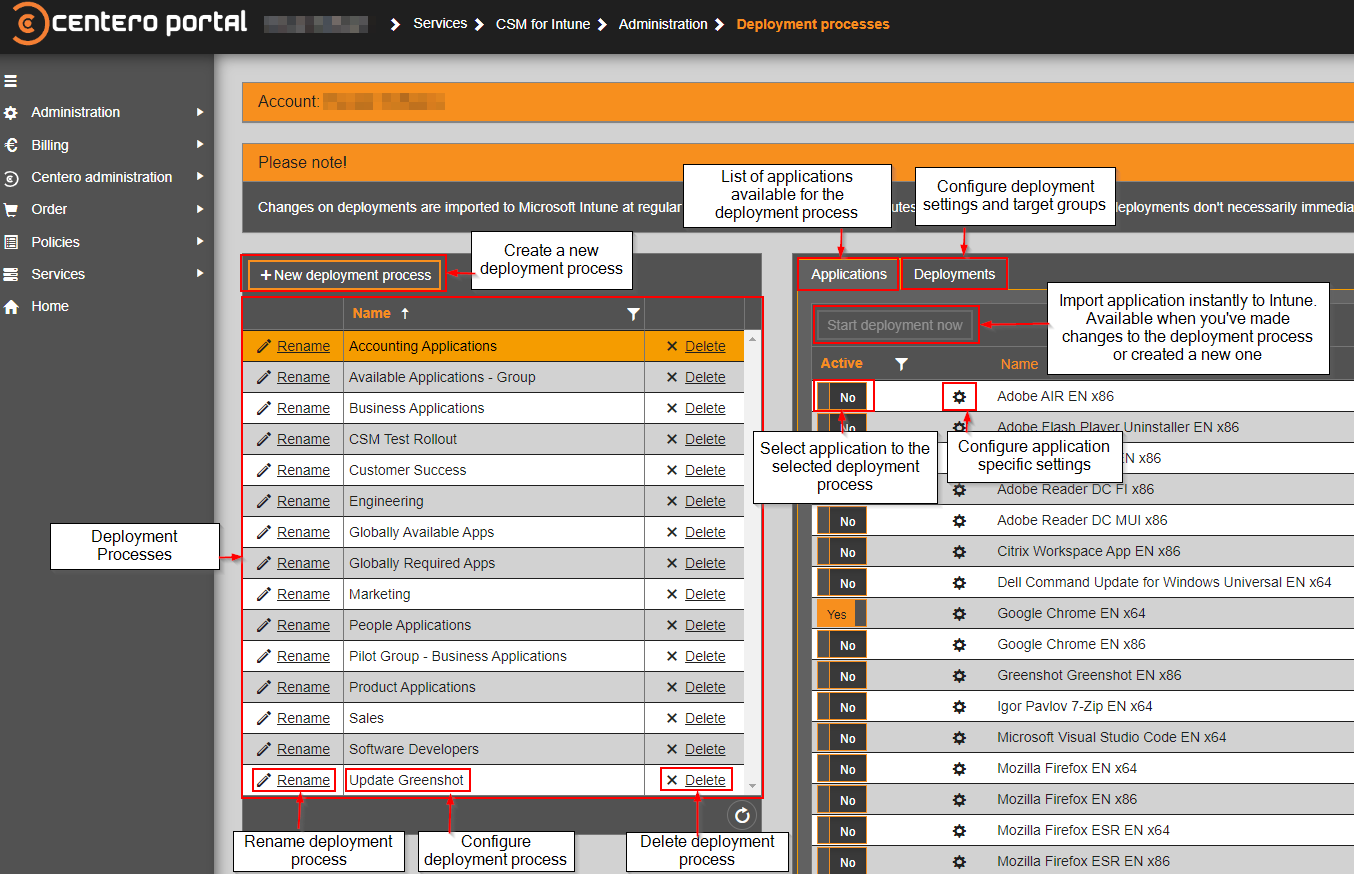Click New deployment process button
The width and height of the screenshot is (1354, 874).
345,275
